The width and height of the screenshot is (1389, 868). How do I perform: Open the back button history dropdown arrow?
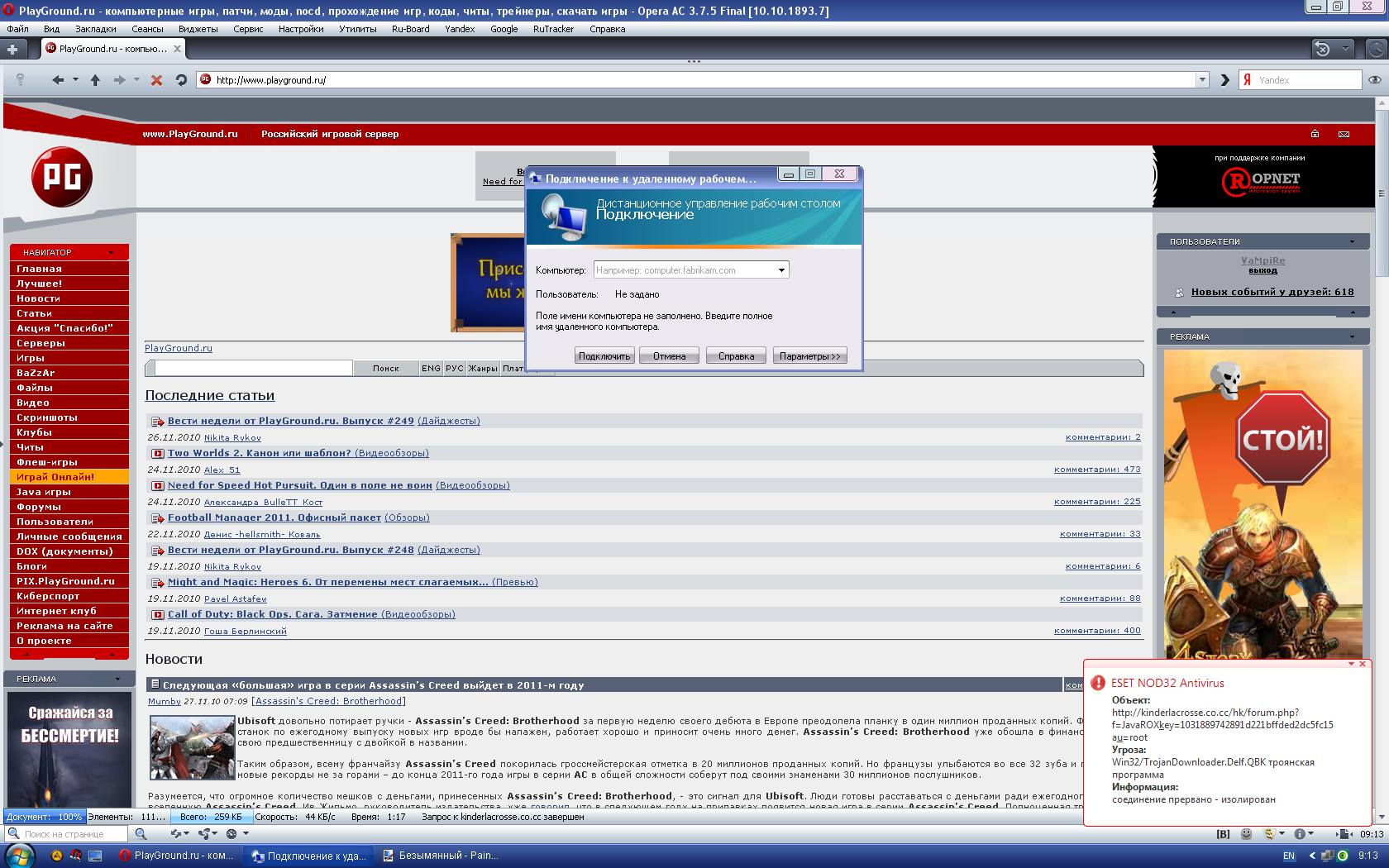click(75, 80)
